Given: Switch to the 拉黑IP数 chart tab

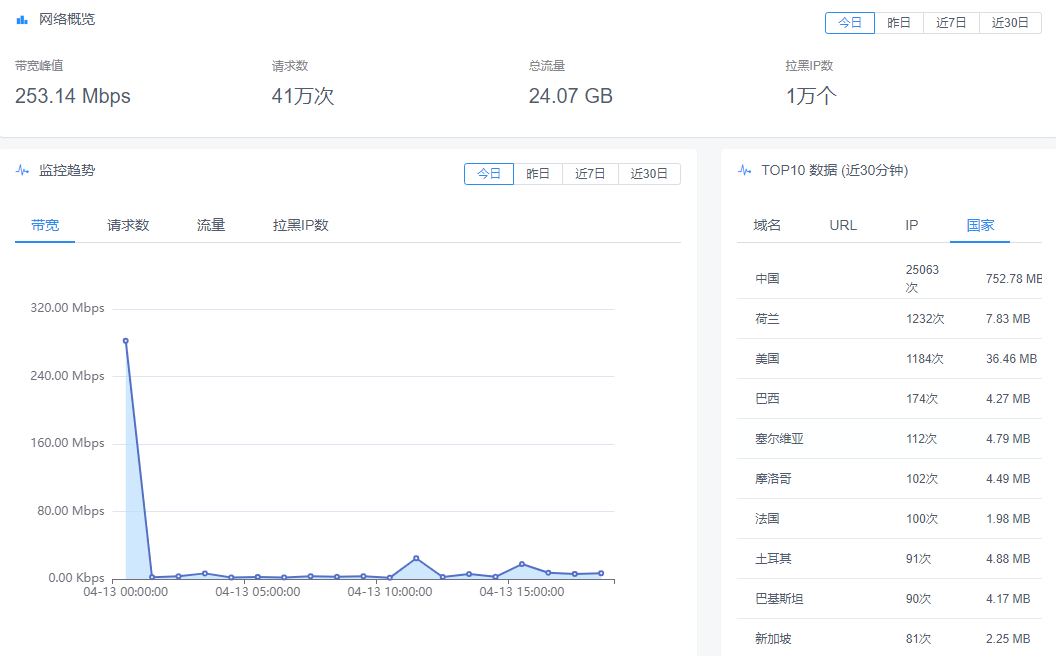Looking at the screenshot, I should pyautogui.click(x=301, y=226).
